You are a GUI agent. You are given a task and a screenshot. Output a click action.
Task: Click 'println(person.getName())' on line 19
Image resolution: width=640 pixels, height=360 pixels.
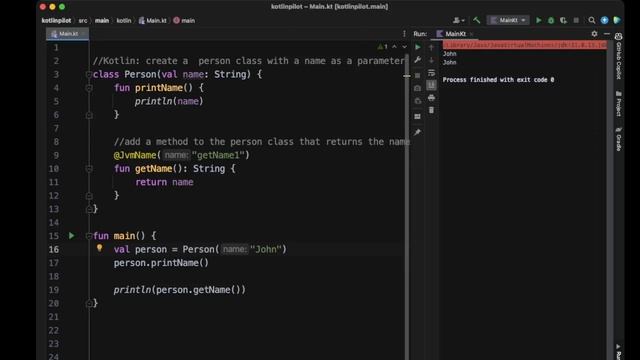[180, 290]
